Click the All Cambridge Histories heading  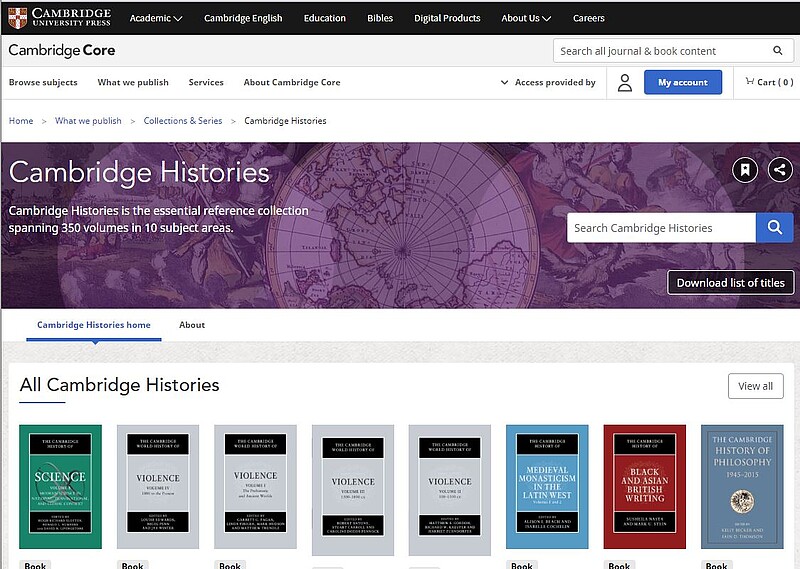pyautogui.click(x=119, y=385)
